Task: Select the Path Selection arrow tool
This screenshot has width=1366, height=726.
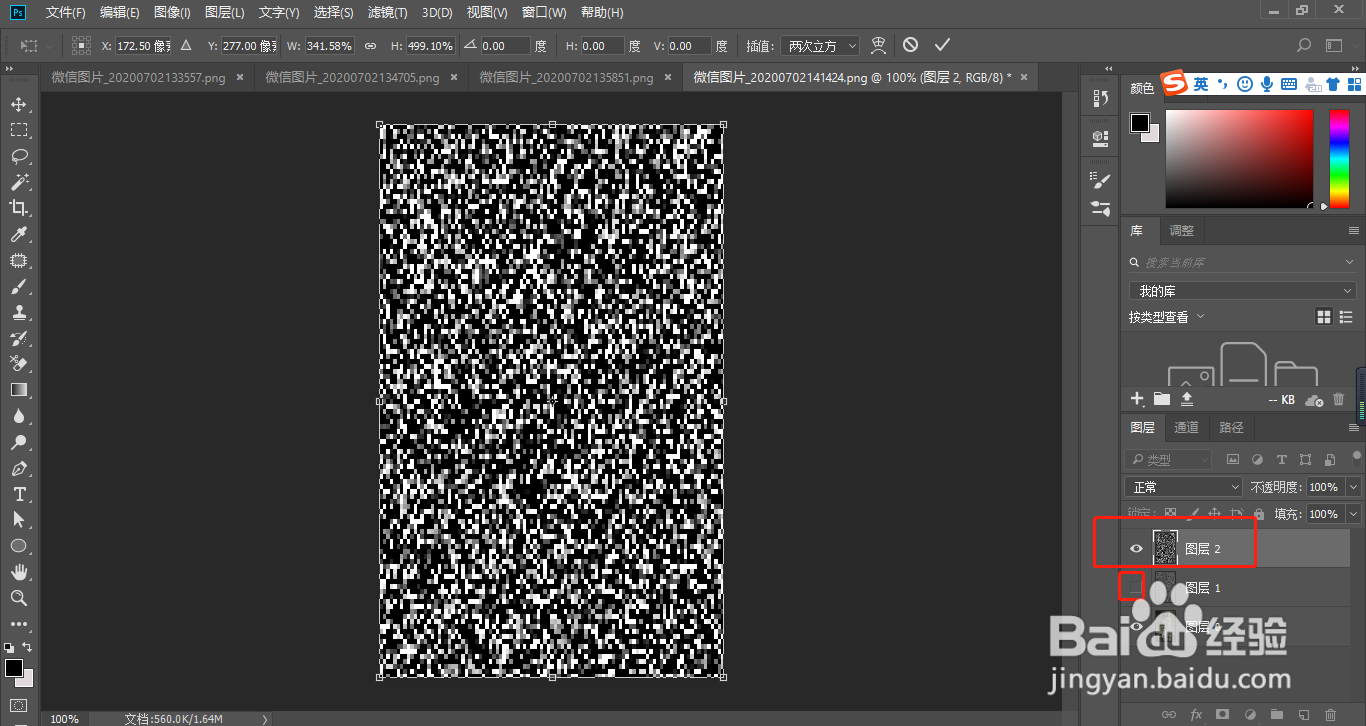Action: 18,520
